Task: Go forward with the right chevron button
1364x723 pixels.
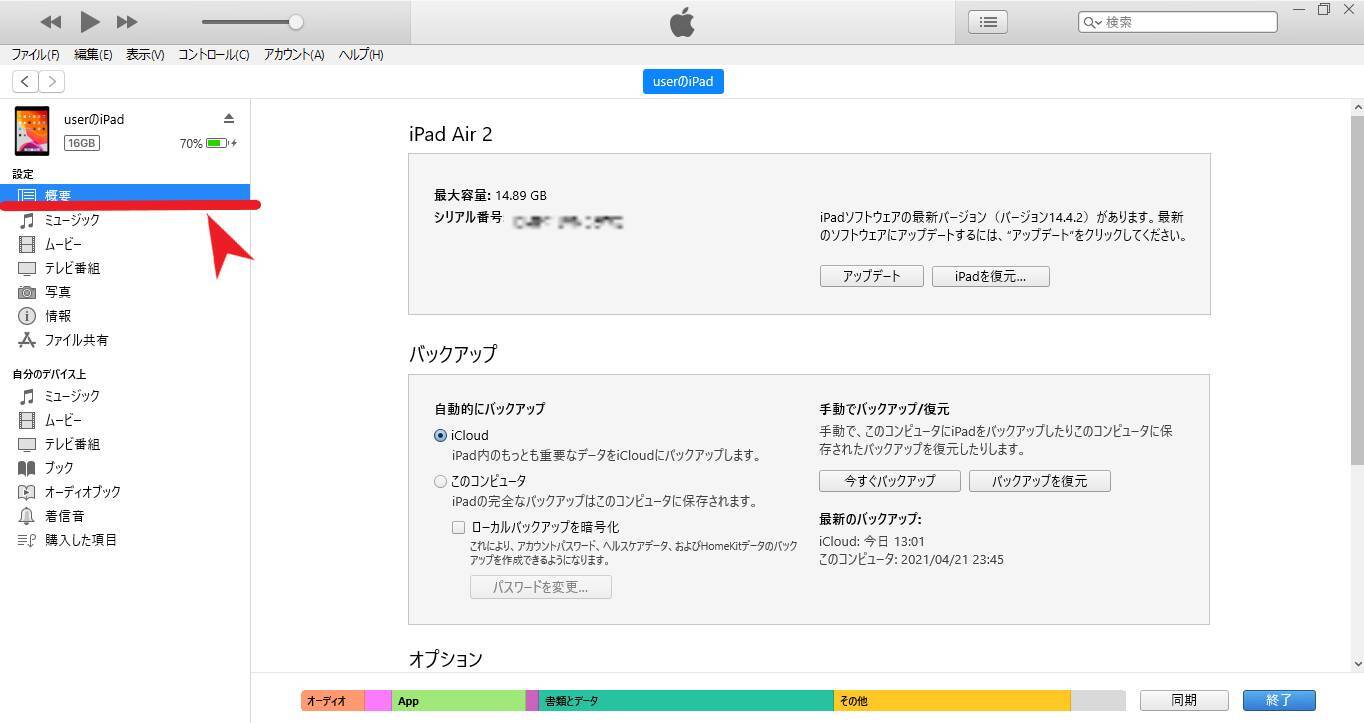Action: [x=51, y=82]
